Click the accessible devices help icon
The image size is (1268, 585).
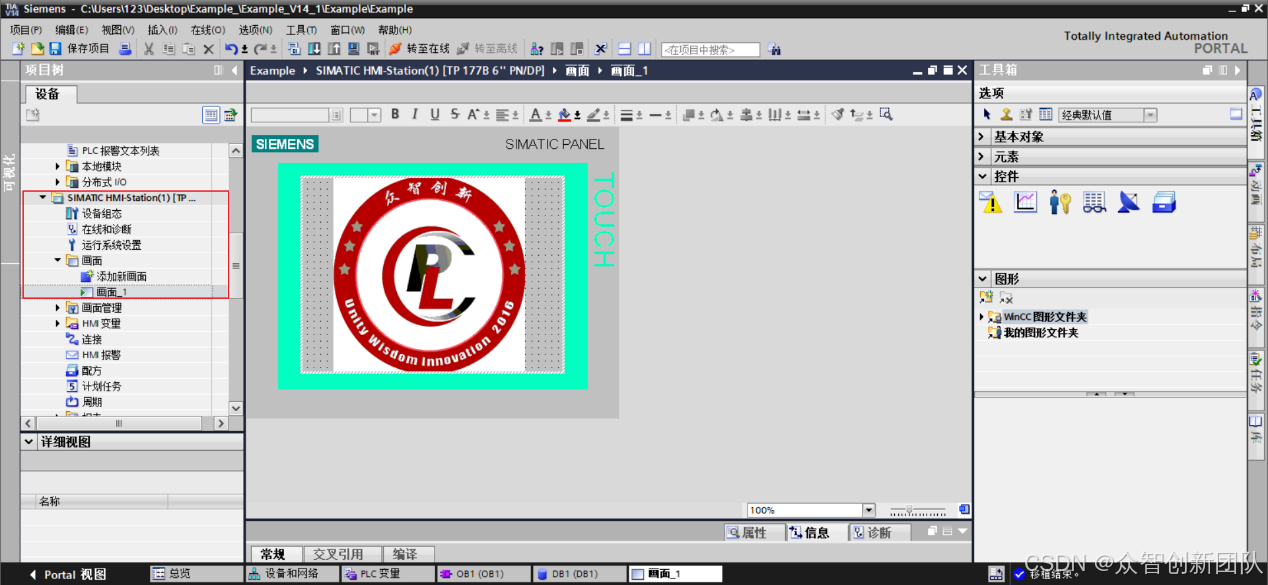(537, 48)
